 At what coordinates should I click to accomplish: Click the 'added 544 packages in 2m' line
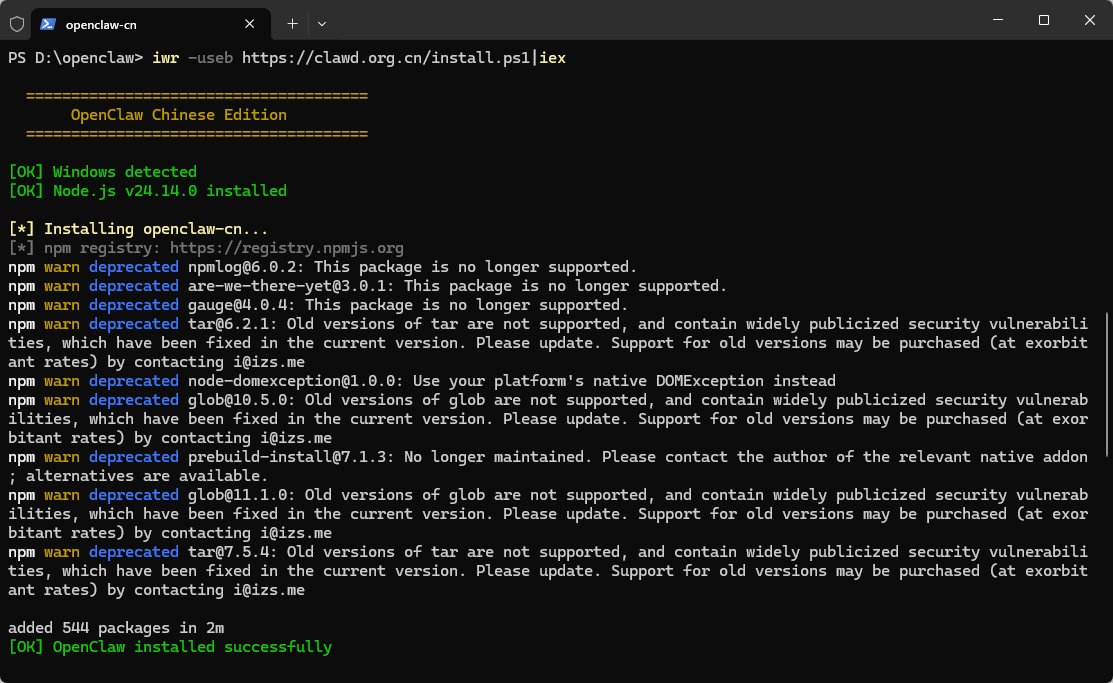tap(116, 628)
